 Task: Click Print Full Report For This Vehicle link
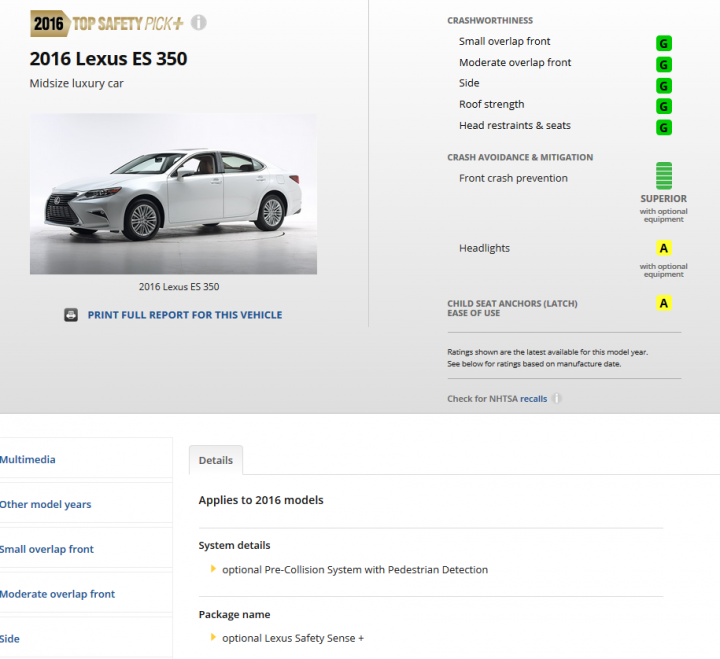click(185, 315)
